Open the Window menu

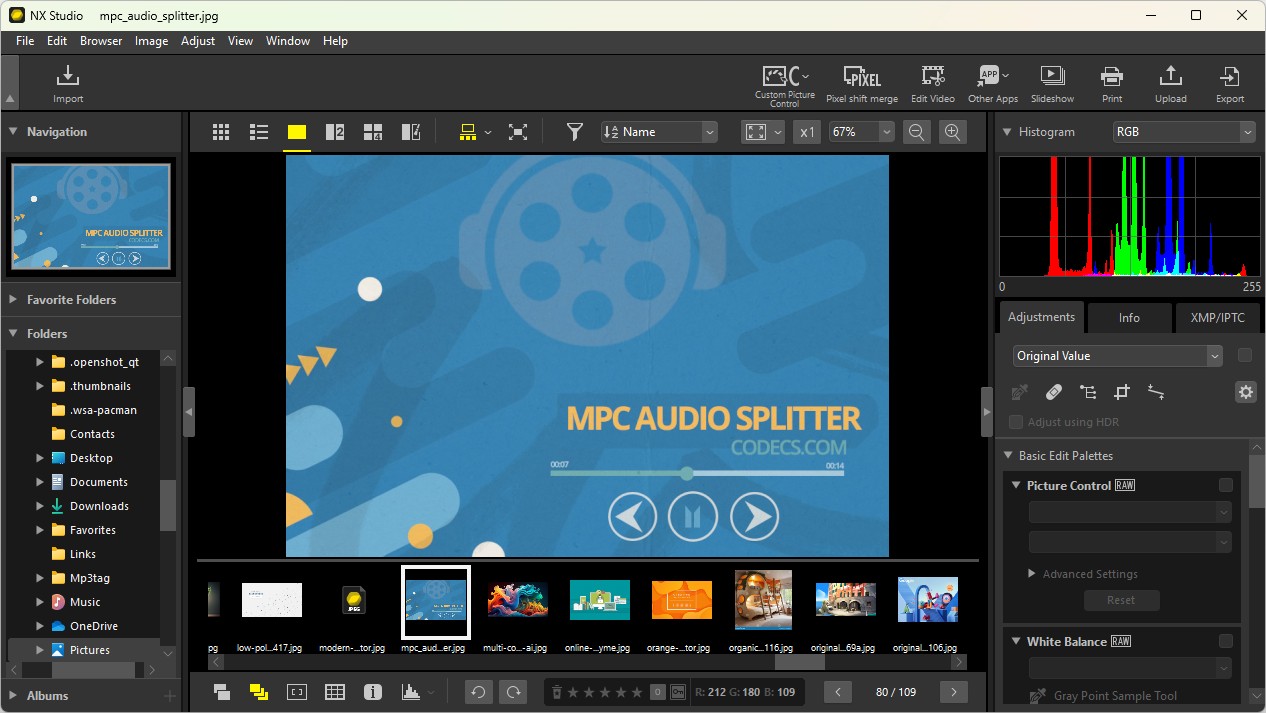pyautogui.click(x=288, y=41)
